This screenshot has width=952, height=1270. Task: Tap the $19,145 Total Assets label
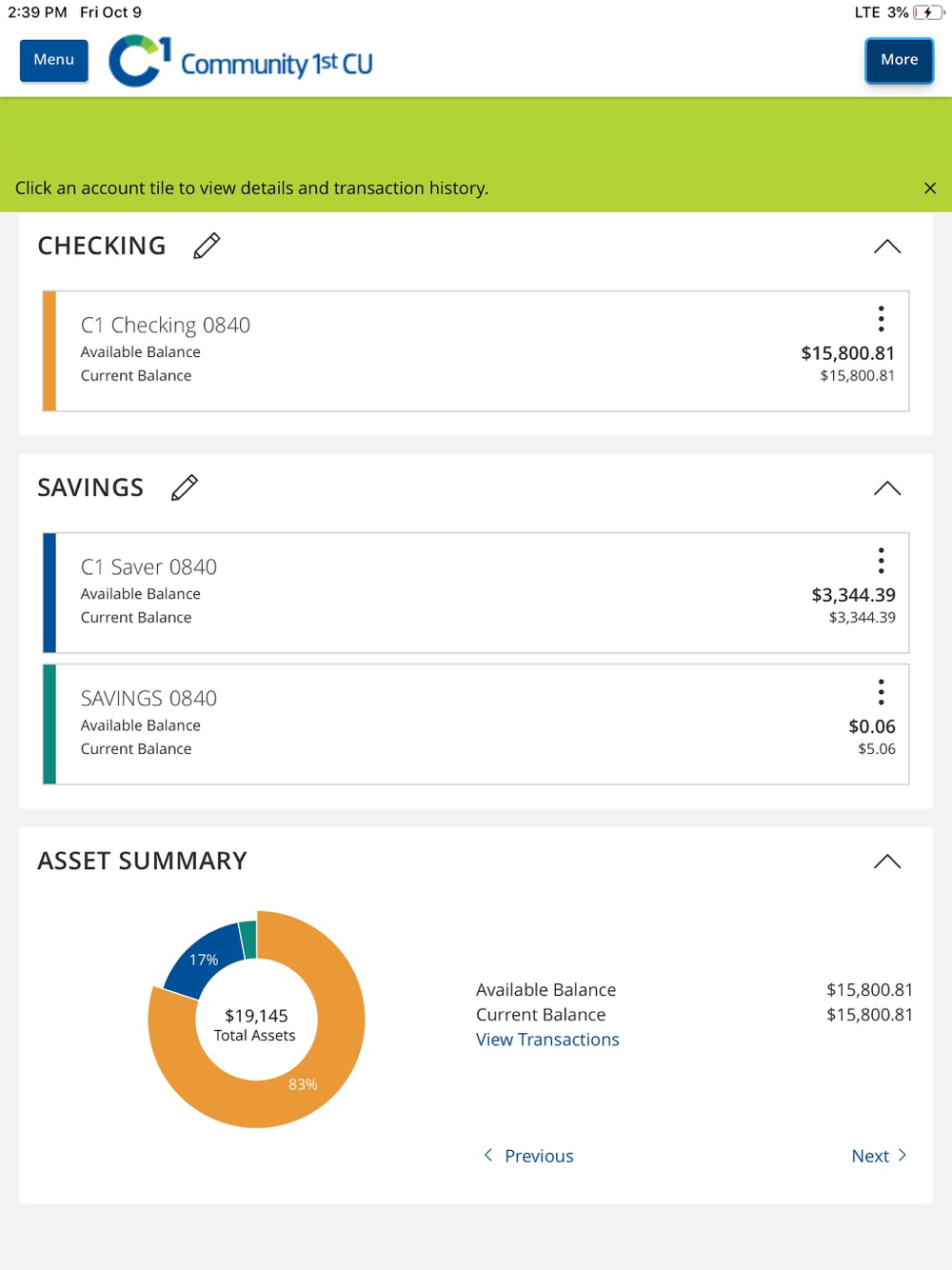(255, 1024)
